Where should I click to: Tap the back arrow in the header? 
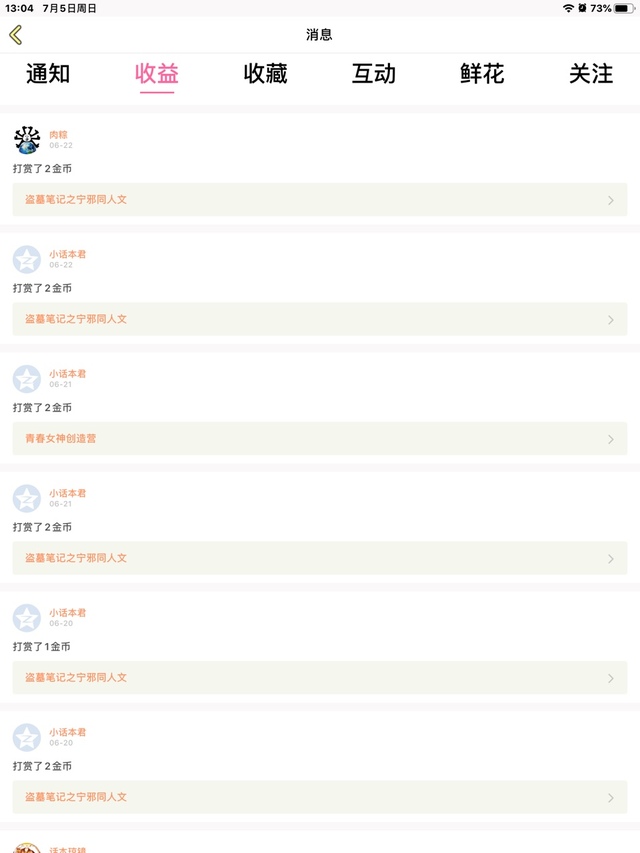tap(15, 35)
